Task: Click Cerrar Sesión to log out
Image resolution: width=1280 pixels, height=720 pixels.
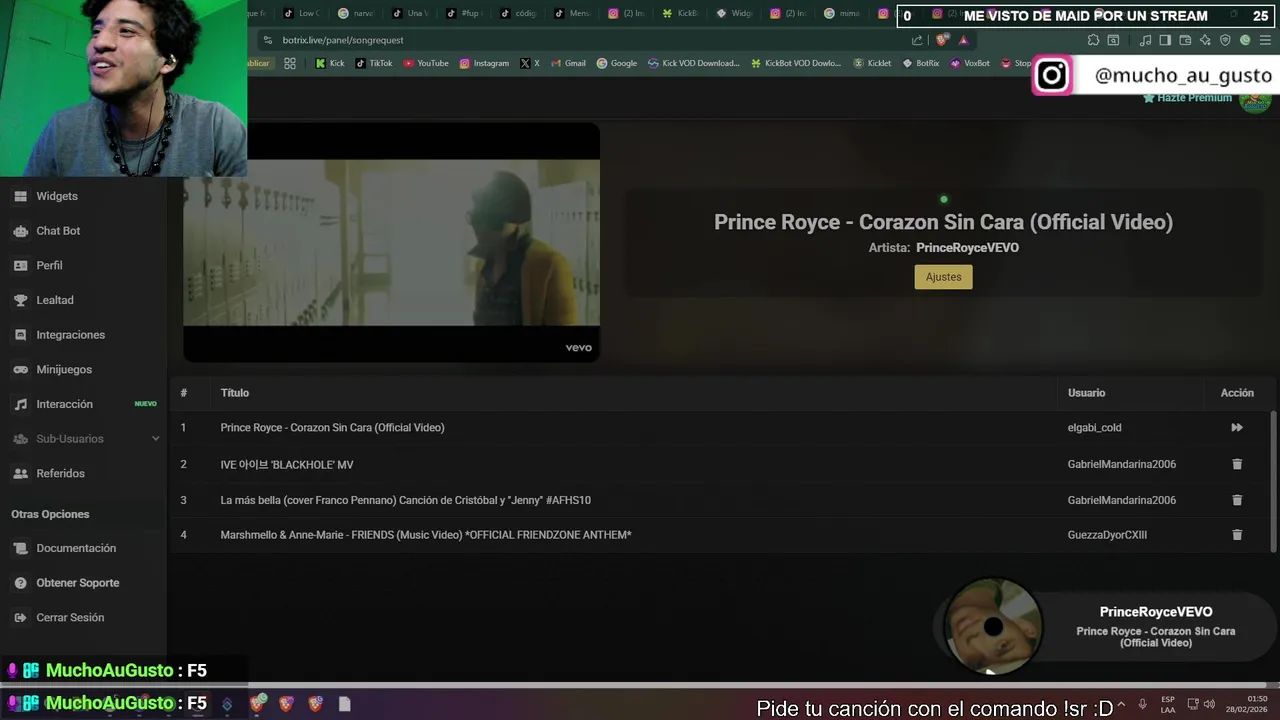Action: coord(70,617)
